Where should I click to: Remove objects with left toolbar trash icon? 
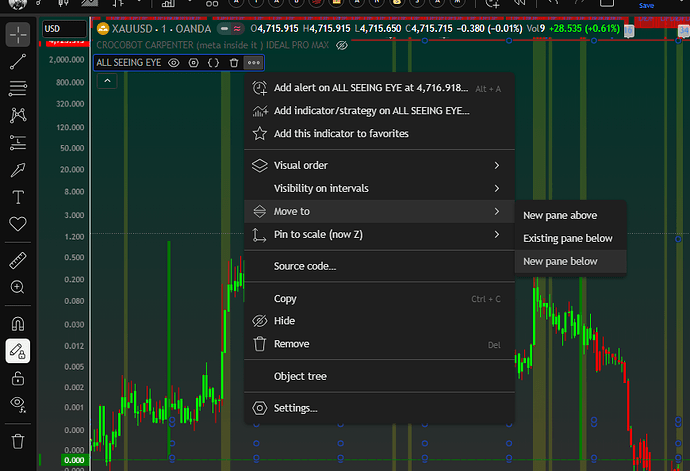[18, 441]
